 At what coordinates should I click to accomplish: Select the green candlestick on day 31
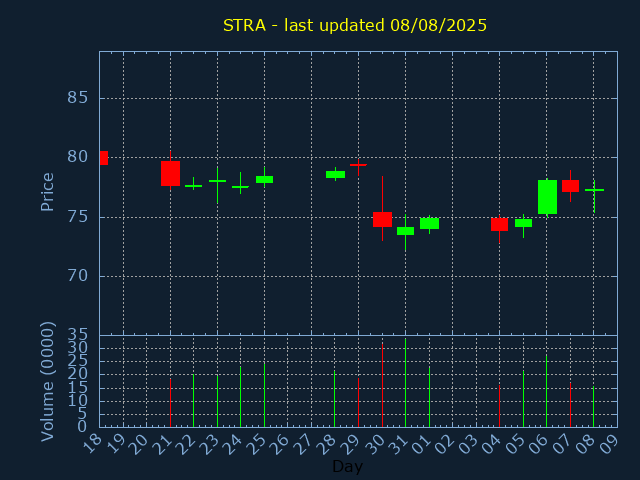pyautogui.click(x=405, y=231)
